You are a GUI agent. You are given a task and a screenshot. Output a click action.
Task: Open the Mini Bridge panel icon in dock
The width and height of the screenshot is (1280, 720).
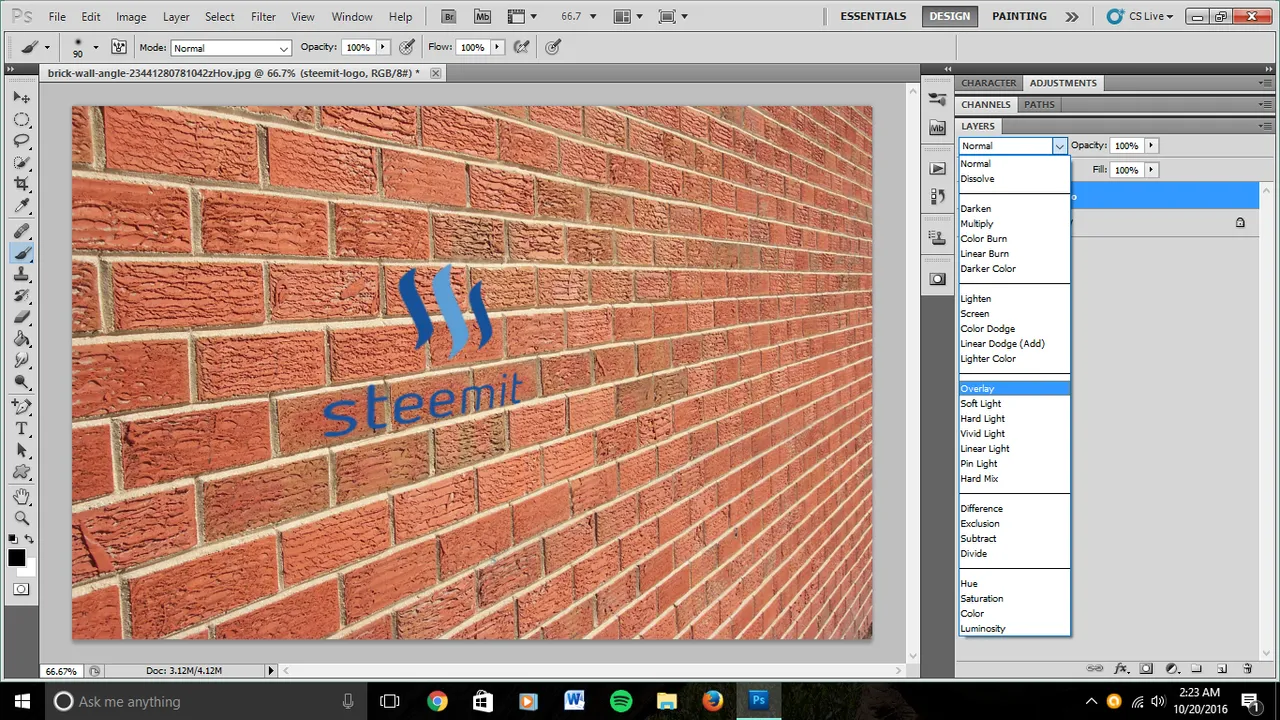tap(937, 128)
